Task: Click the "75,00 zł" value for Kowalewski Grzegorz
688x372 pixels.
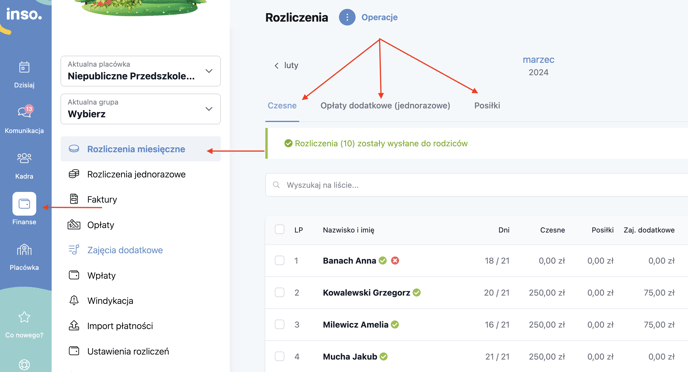Action: click(659, 293)
